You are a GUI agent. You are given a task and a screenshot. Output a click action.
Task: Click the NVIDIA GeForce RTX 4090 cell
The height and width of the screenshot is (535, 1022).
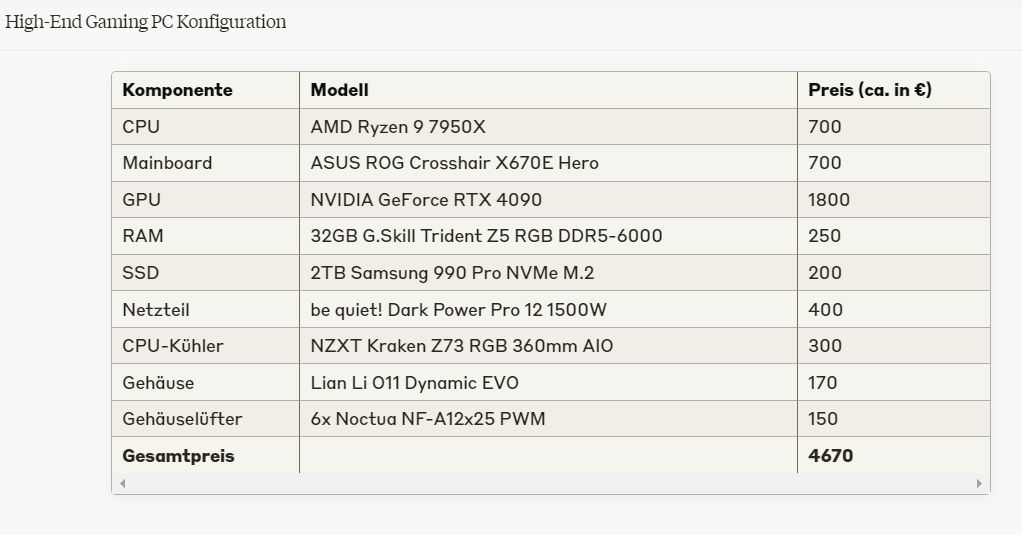click(548, 199)
